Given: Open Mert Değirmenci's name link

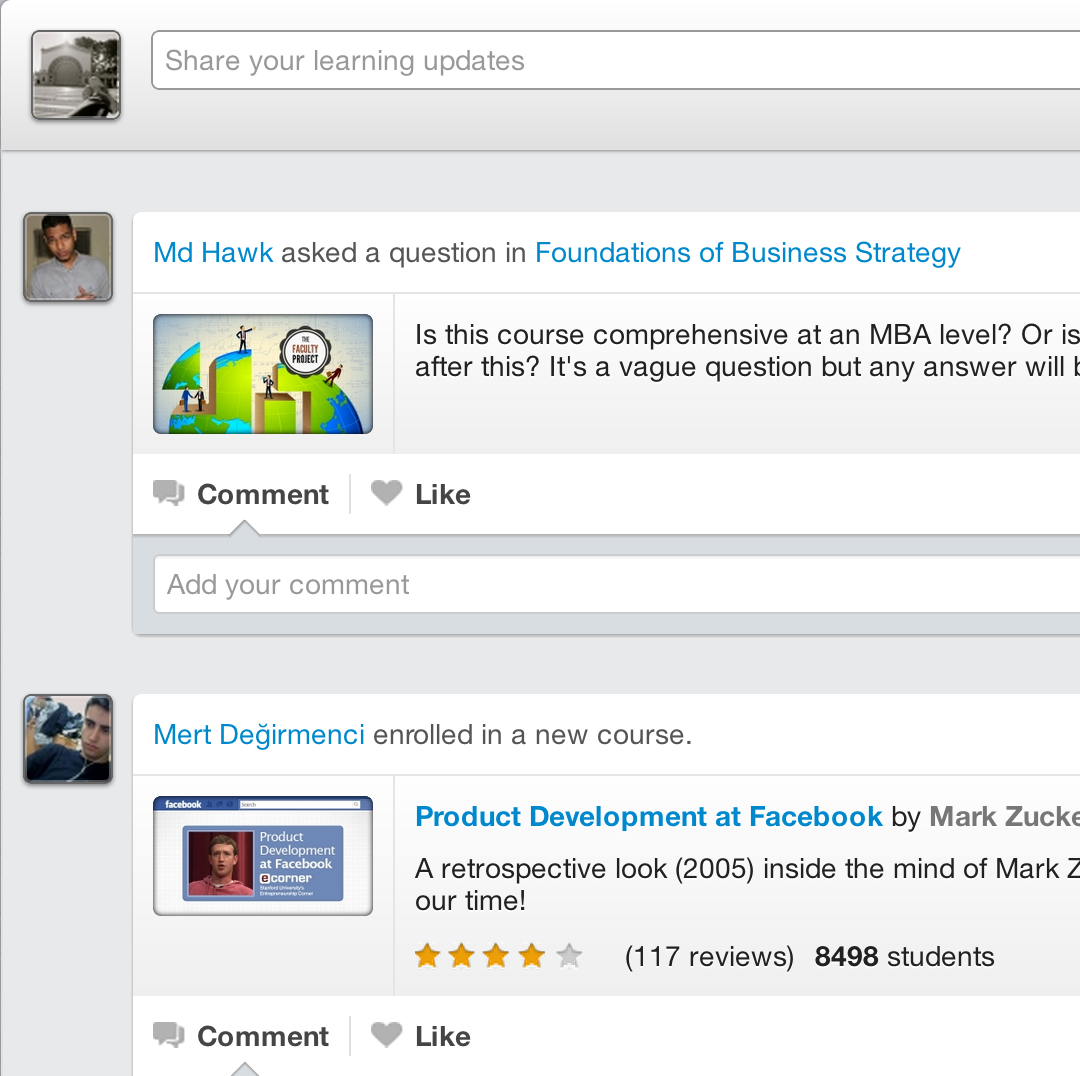Looking at the screenshot, I should click(x=259, y=735).
